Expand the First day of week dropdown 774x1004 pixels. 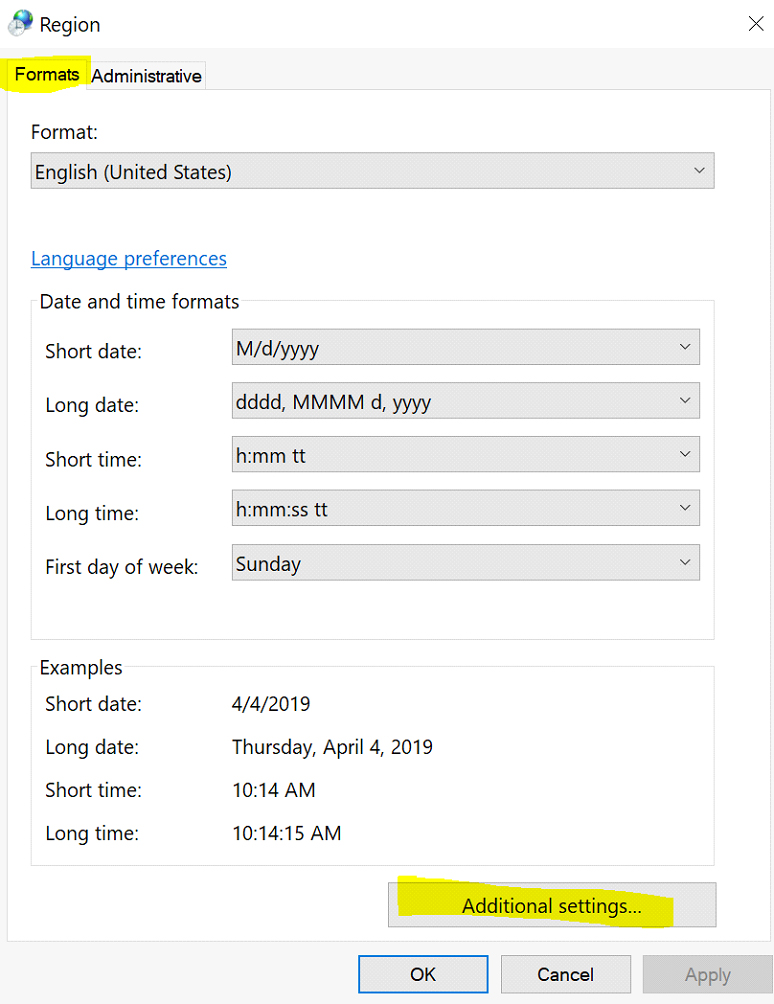465,563
